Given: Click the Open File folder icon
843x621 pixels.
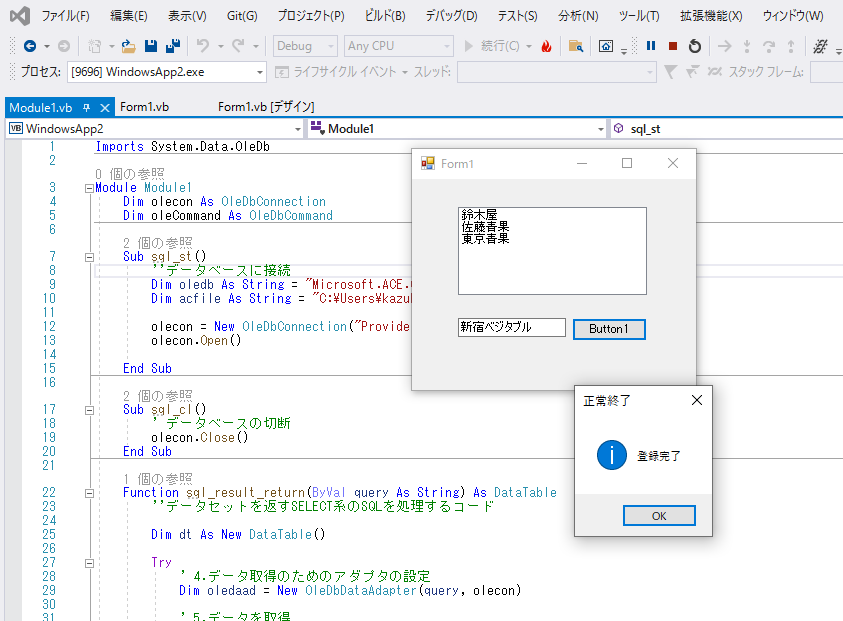Looking at the screenshot, I should coord(128,46).
